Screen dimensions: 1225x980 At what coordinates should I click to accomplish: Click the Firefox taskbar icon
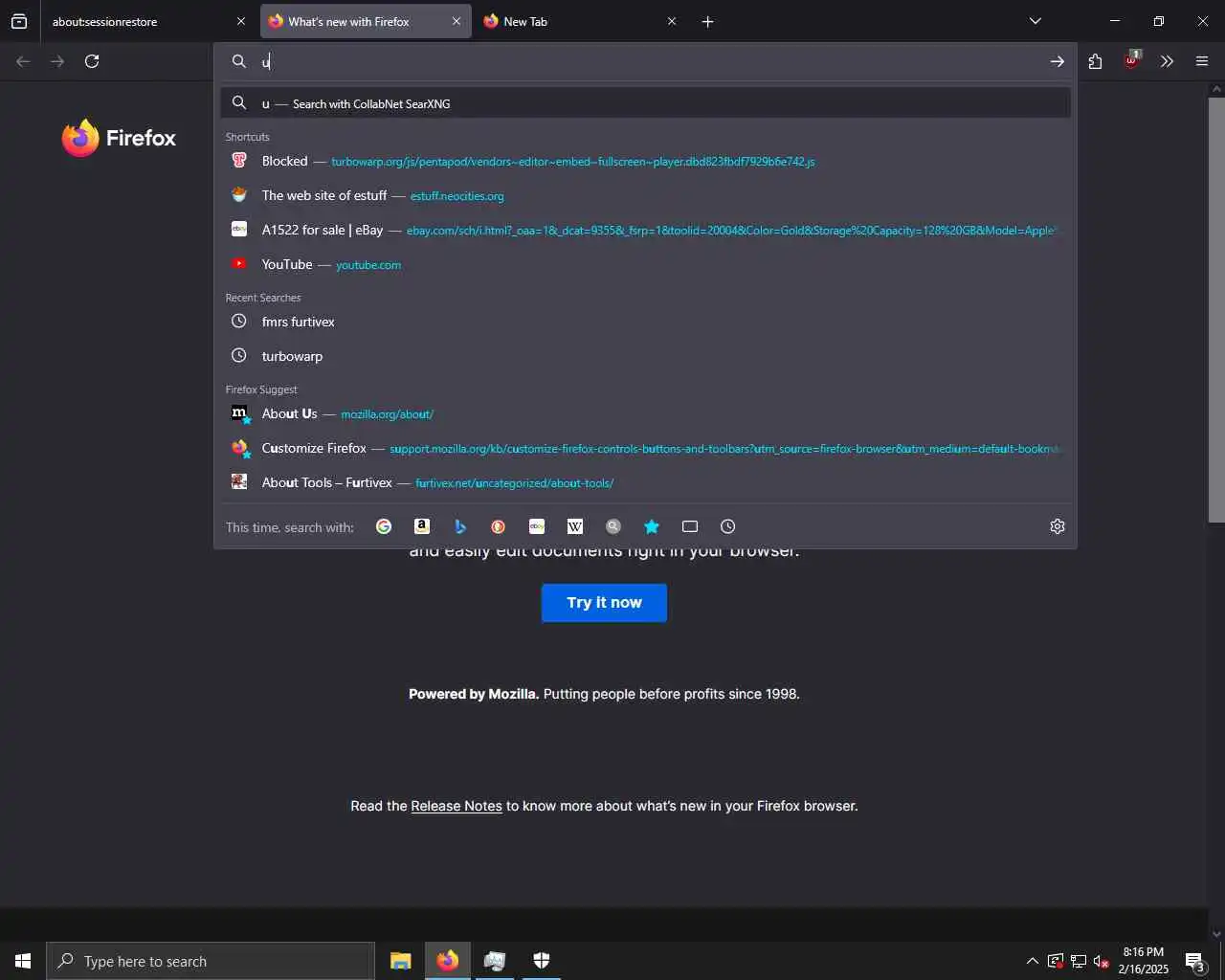pos(447,961)
